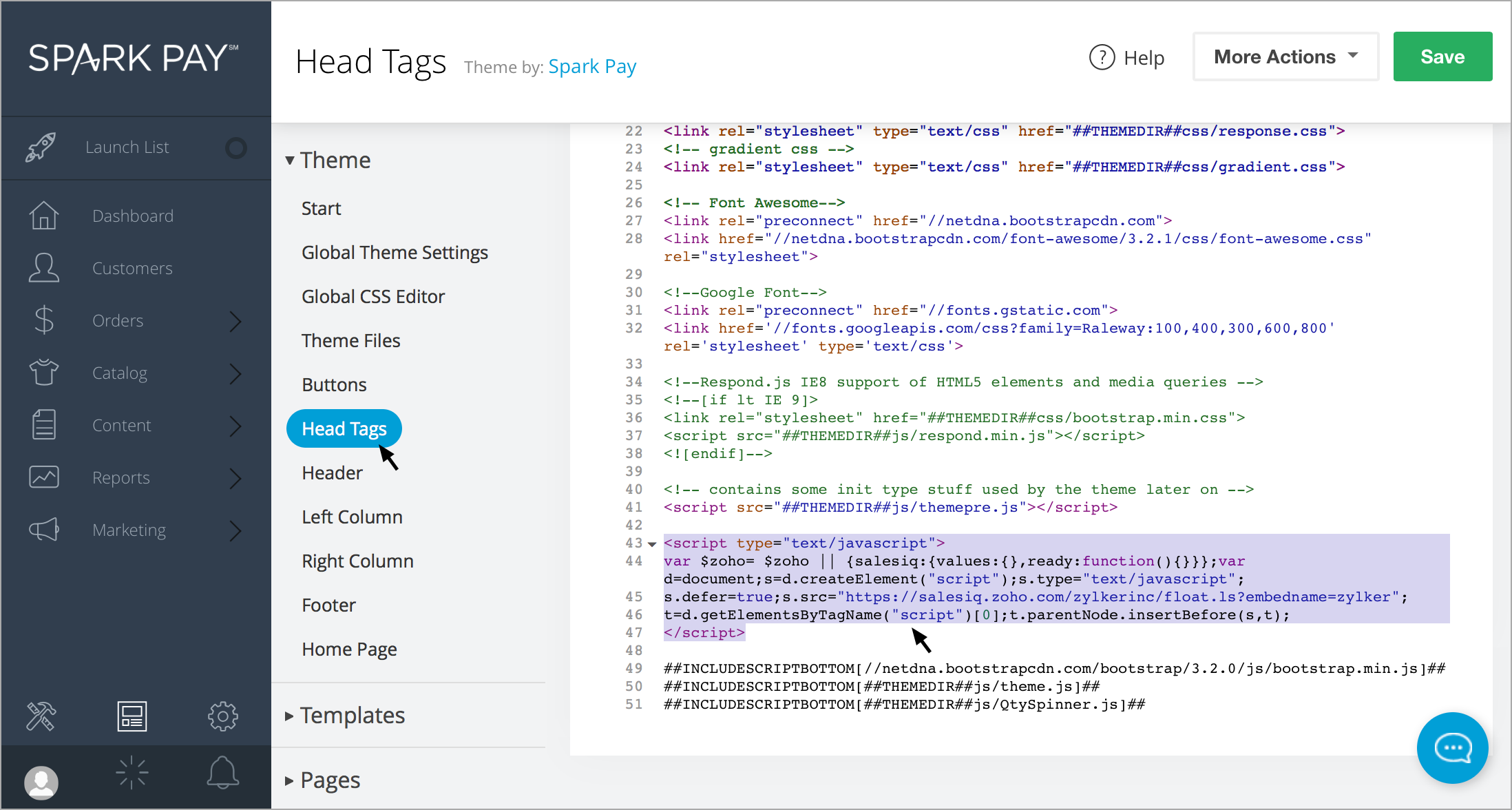This screenshot has width=1512, height=810.
Task: Click the closing </script> tag line 47
Action: tap(704, 633)
